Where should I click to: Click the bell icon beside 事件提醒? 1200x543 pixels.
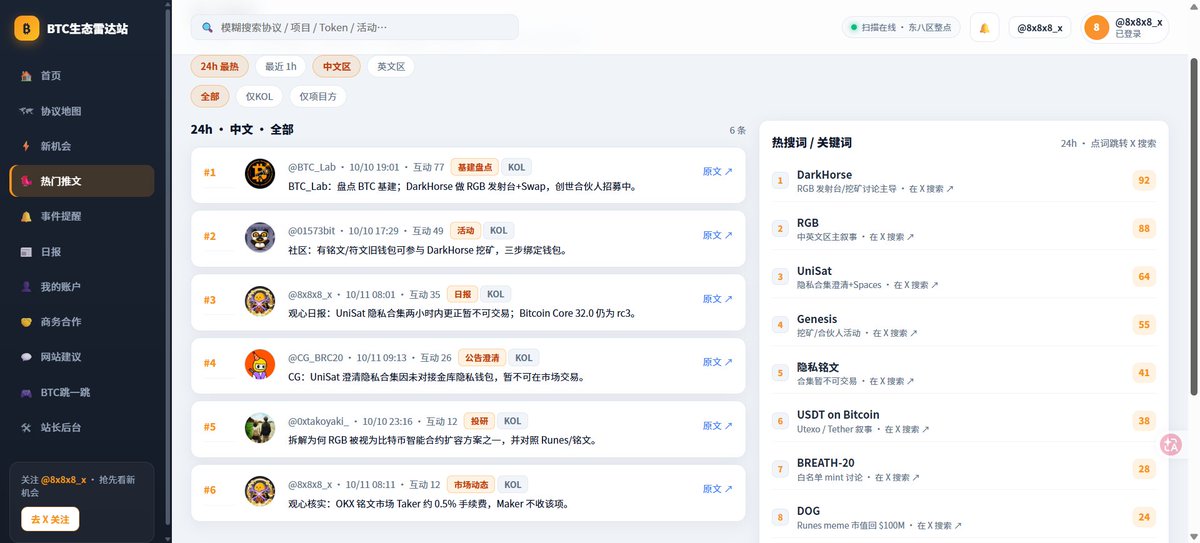tap(26, 216)
